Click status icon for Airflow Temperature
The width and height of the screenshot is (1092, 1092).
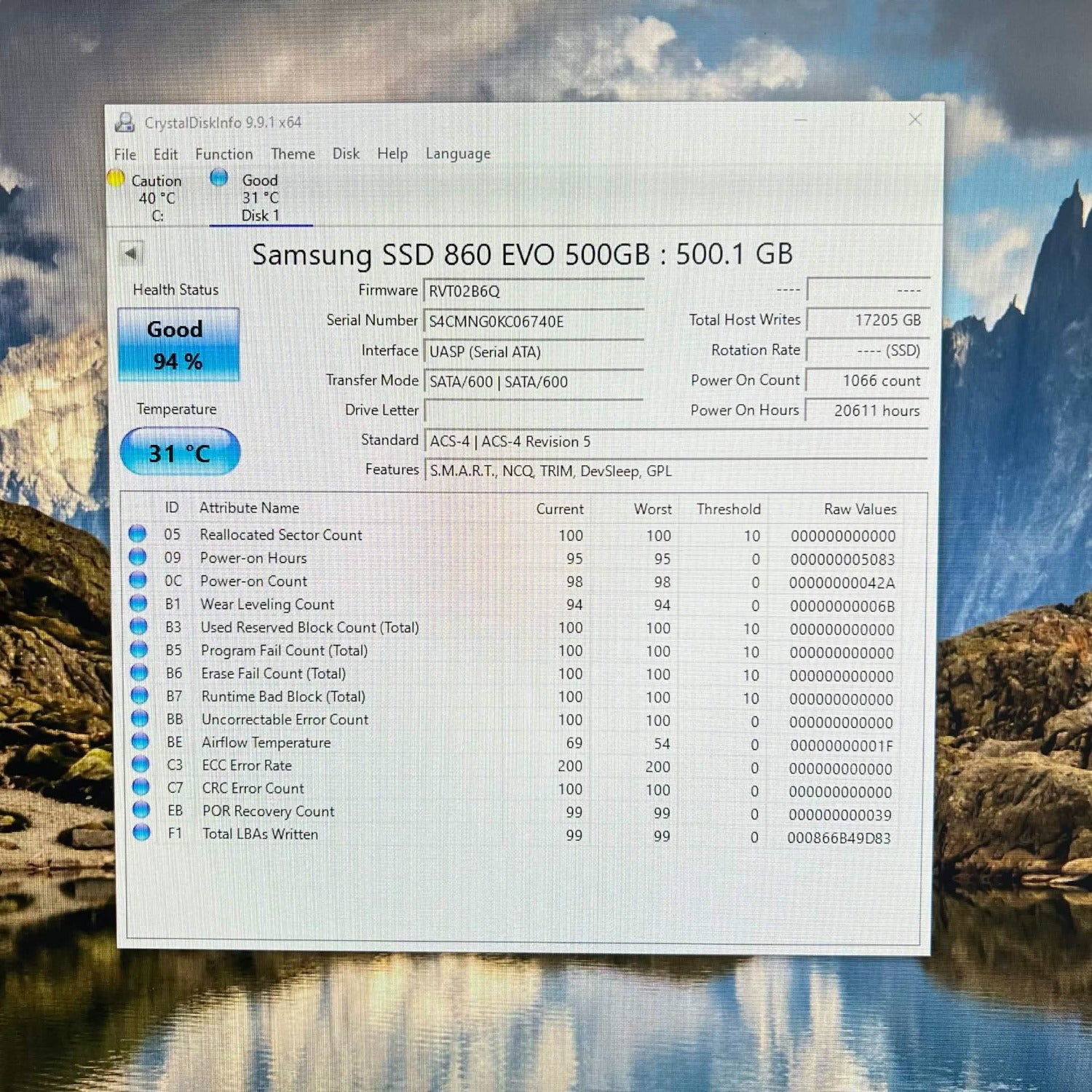click(141, 741)
